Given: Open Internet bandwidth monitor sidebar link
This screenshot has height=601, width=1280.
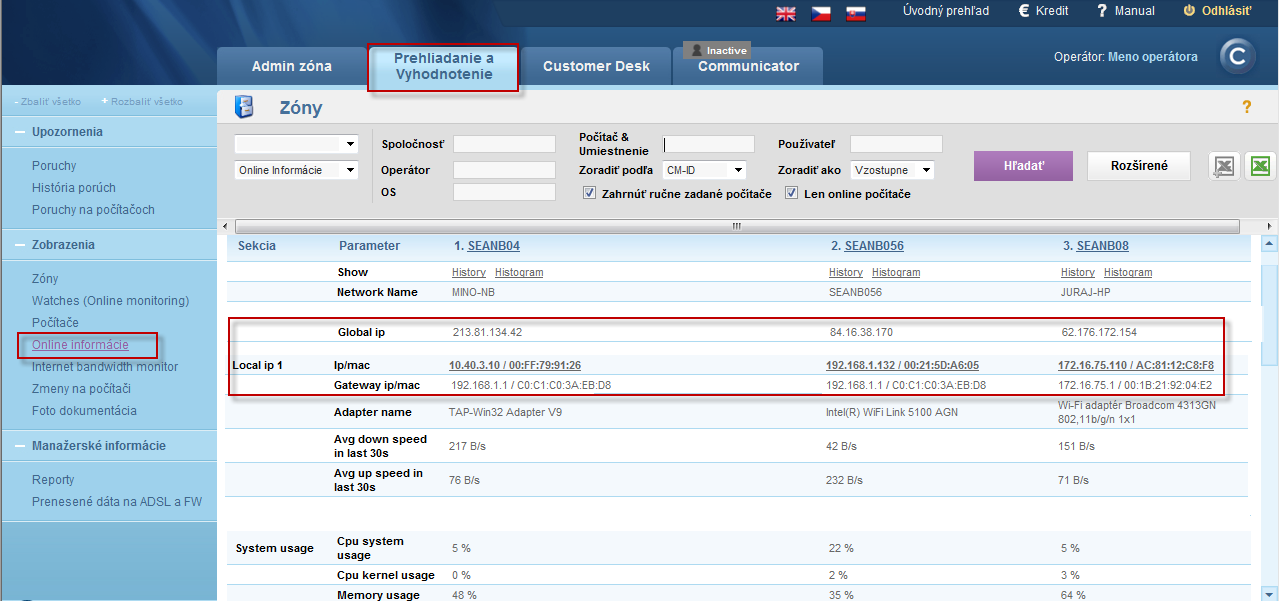Looking at the screenshot, I should tap(105, 367).
